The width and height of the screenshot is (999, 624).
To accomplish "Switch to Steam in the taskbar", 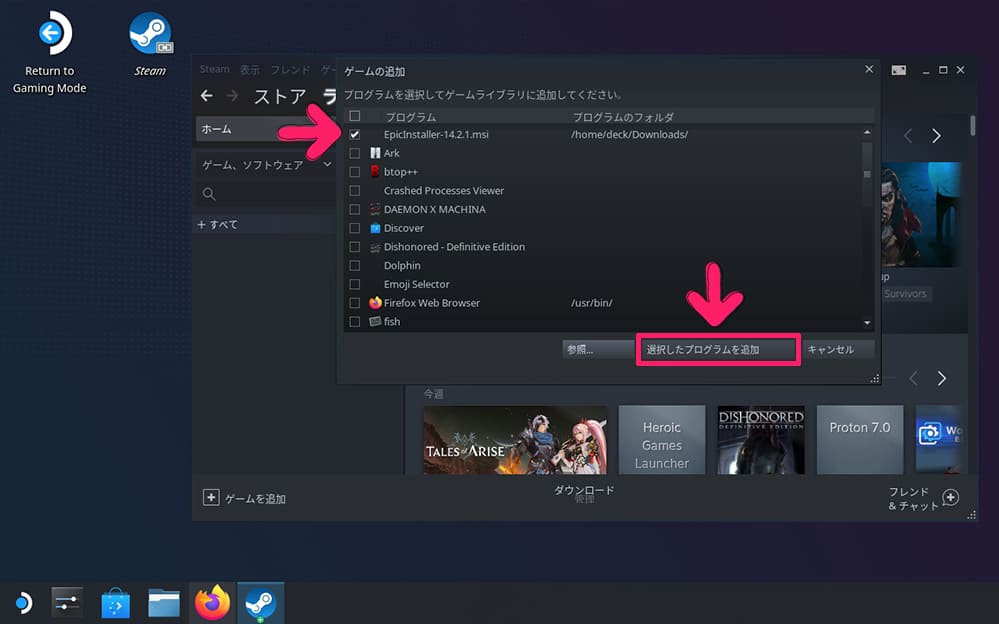I will (x=261, y=602).
